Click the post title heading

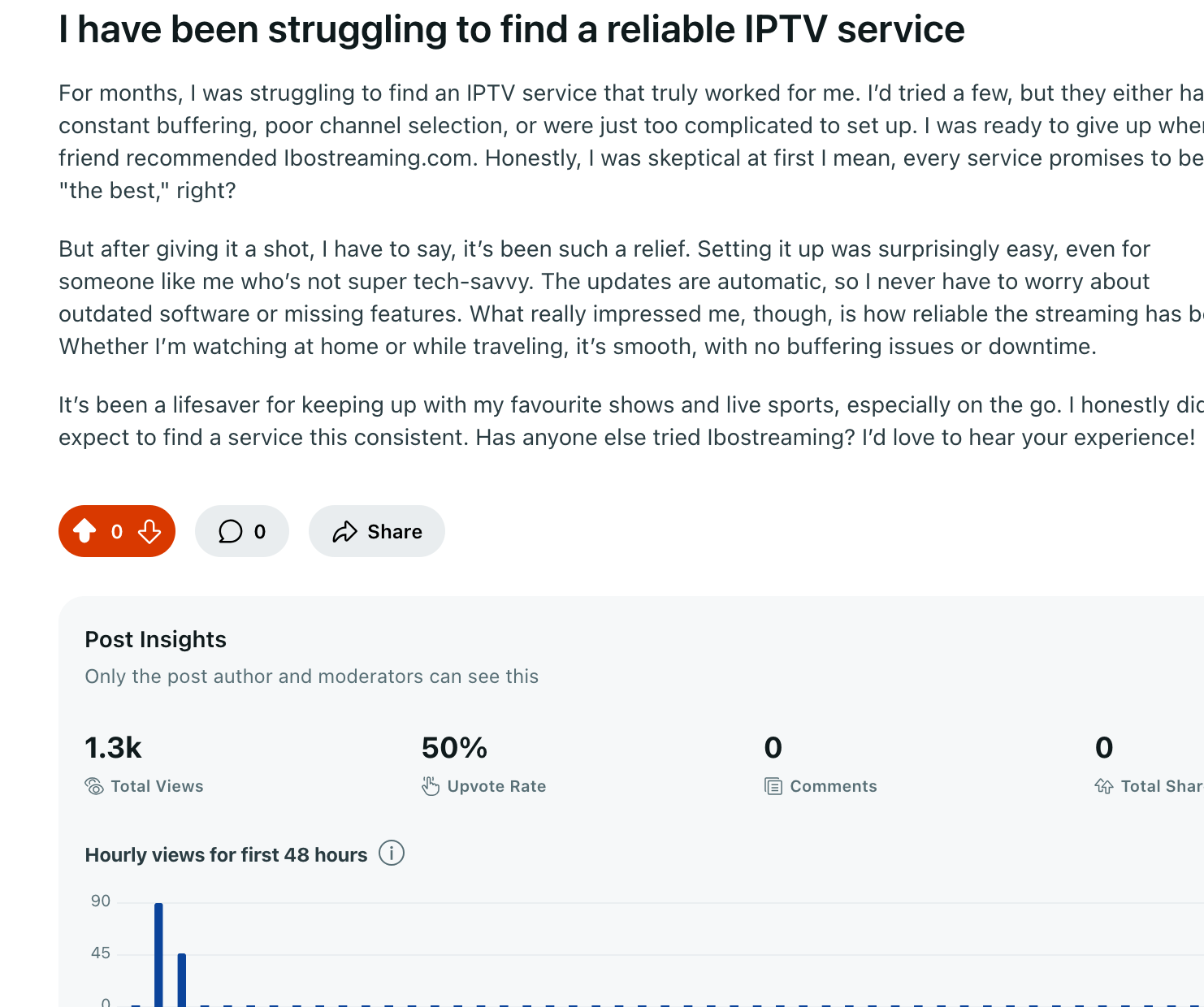click(x=511, y=30)
